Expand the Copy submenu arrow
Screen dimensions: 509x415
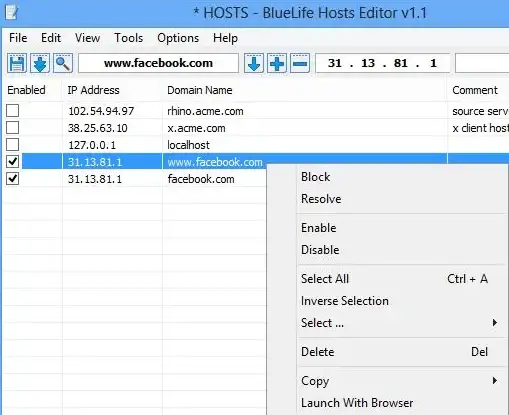click(x=495, y=381)
